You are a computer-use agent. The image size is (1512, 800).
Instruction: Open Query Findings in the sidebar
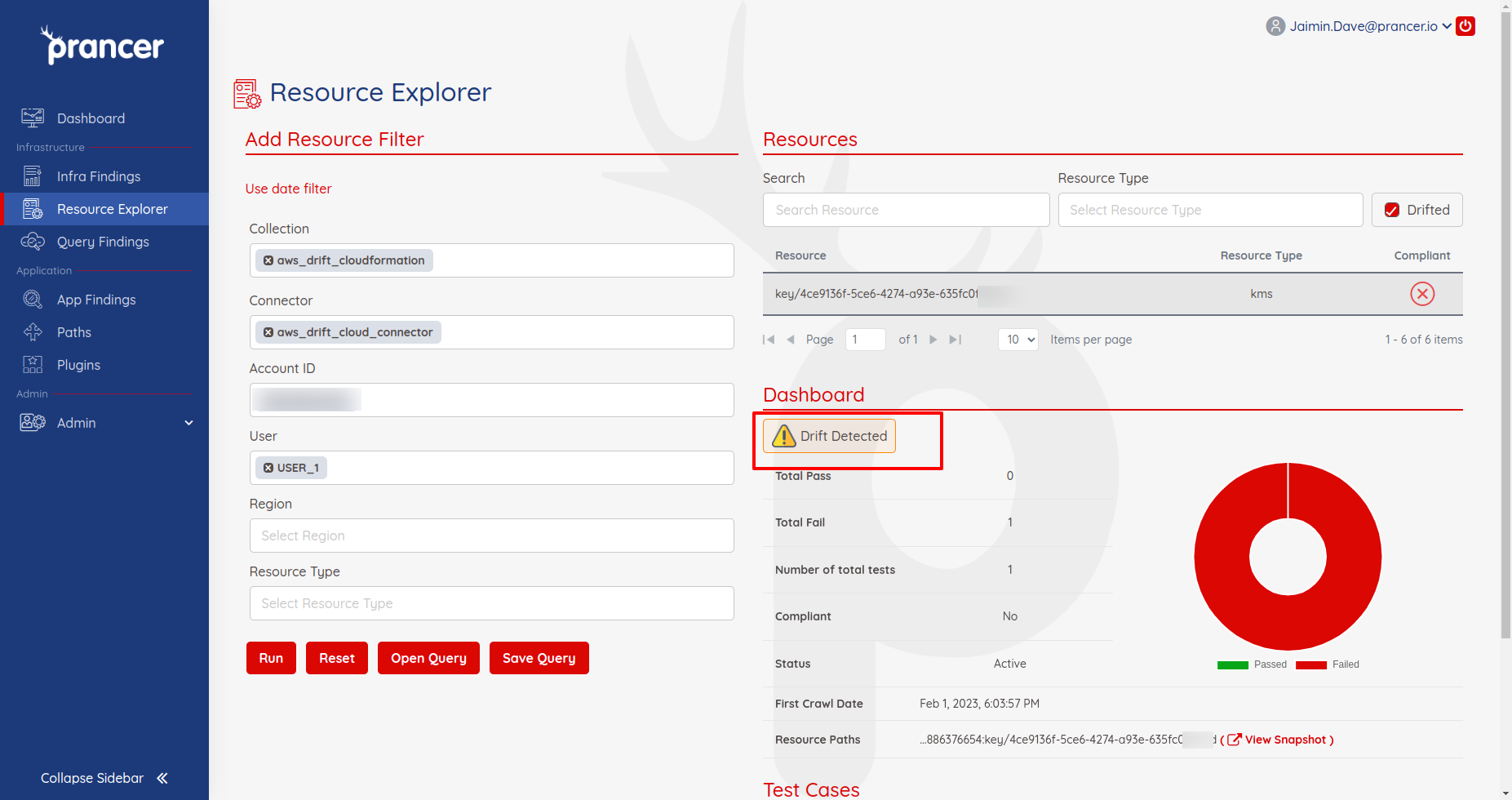coord(103,242)
